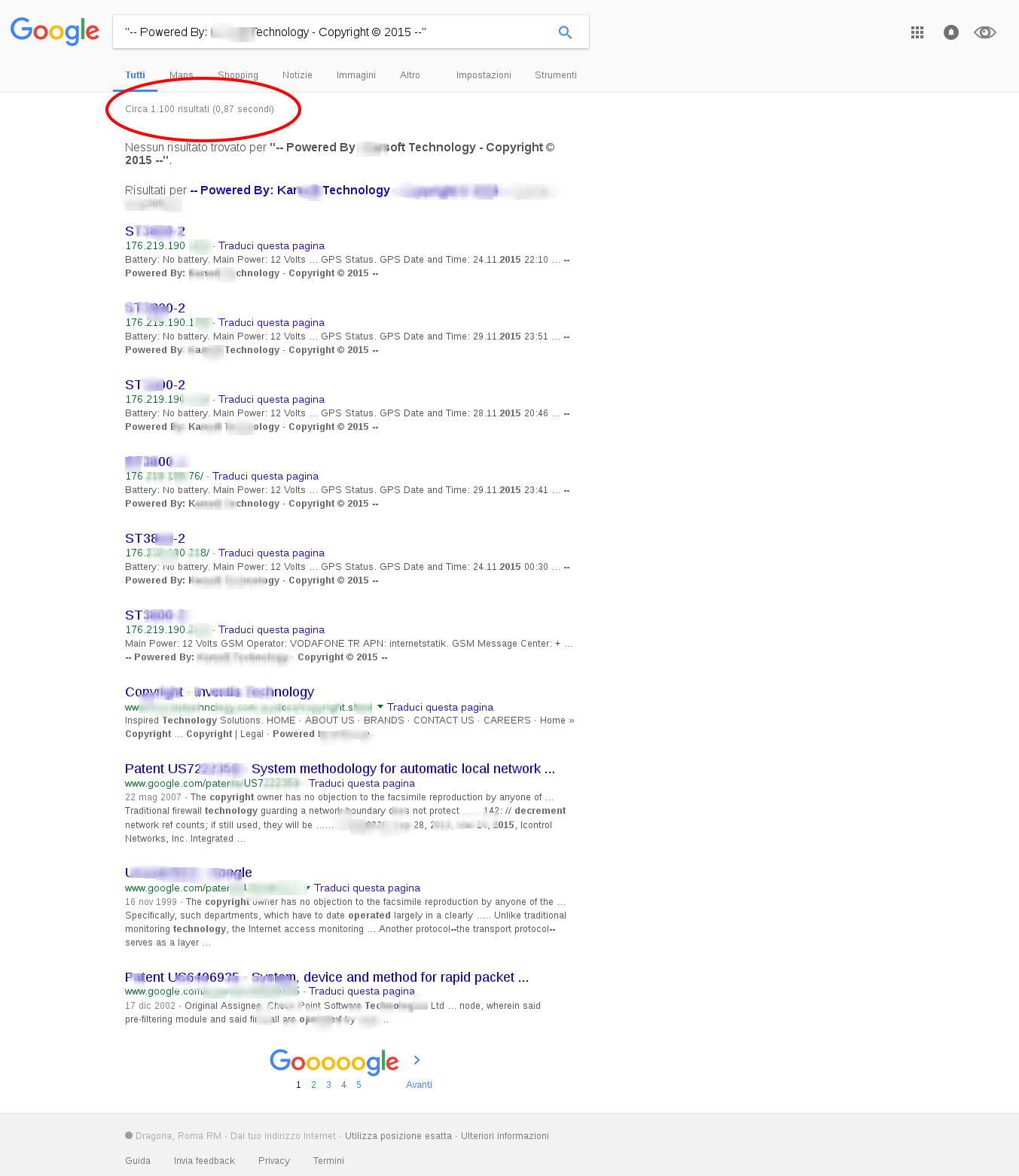Image resolution: width=1019 pixels, height=1176 pixels.
Task: Translate page for 28.11.2015 20:46 result
Action: click(271, 400)
